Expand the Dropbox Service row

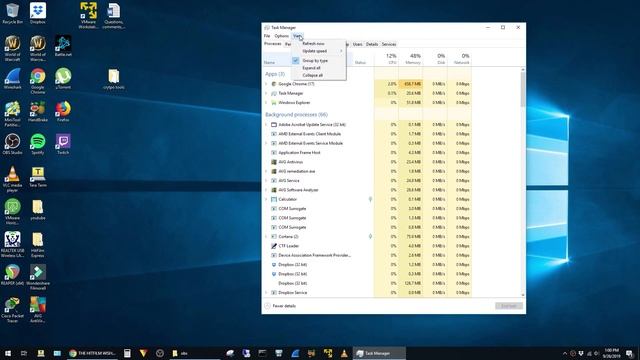[x=267, y=293]
